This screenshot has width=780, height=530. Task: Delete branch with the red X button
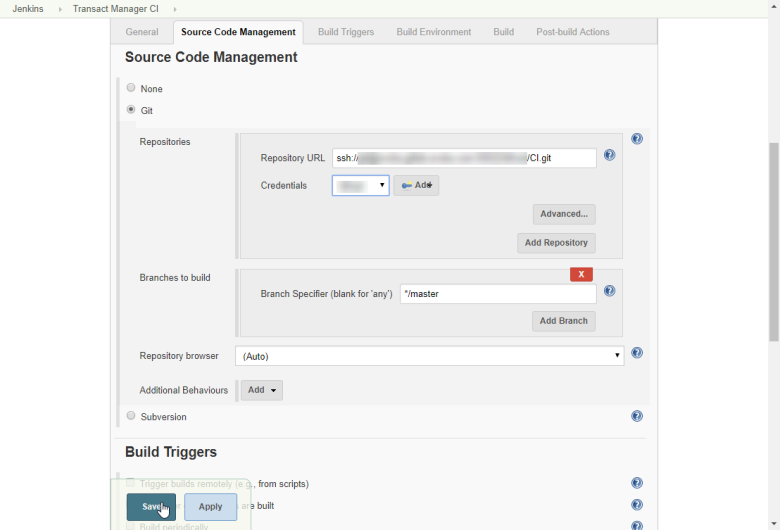click(581, 274)
